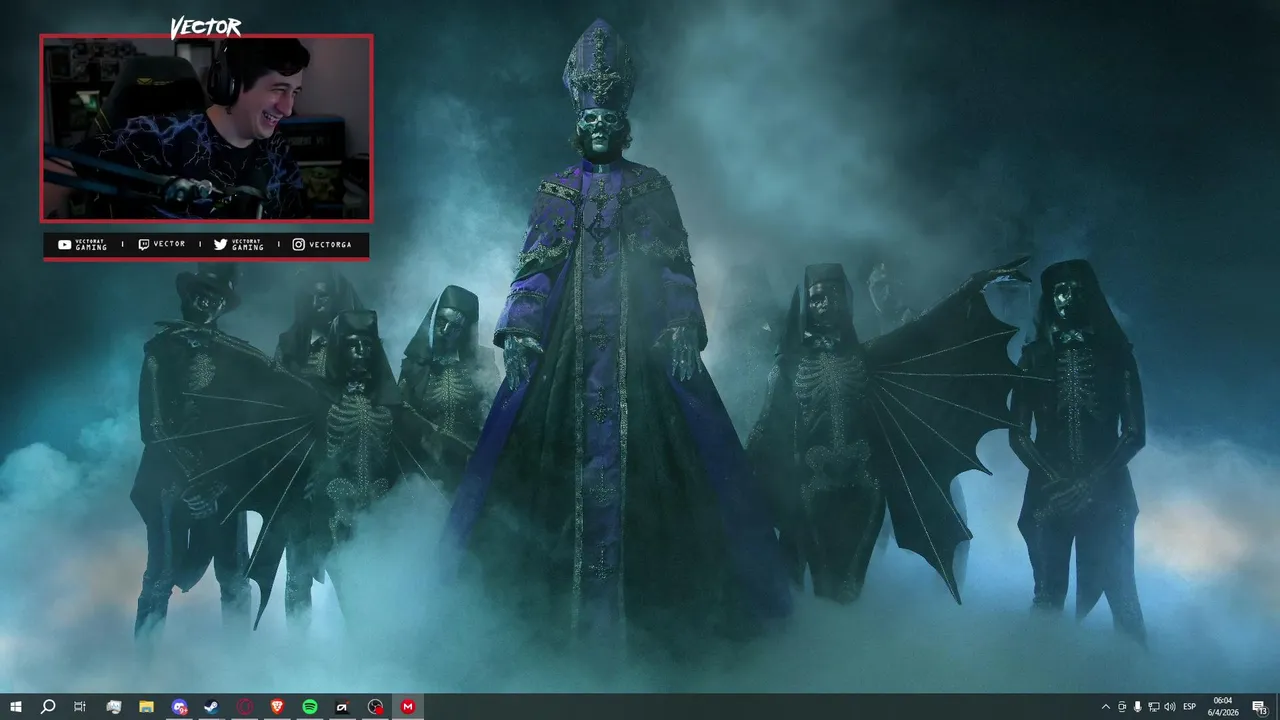This screenshot has height=720, width=1280.
Task: Open Task View from taskbar
Action: [x=80, y=707]
